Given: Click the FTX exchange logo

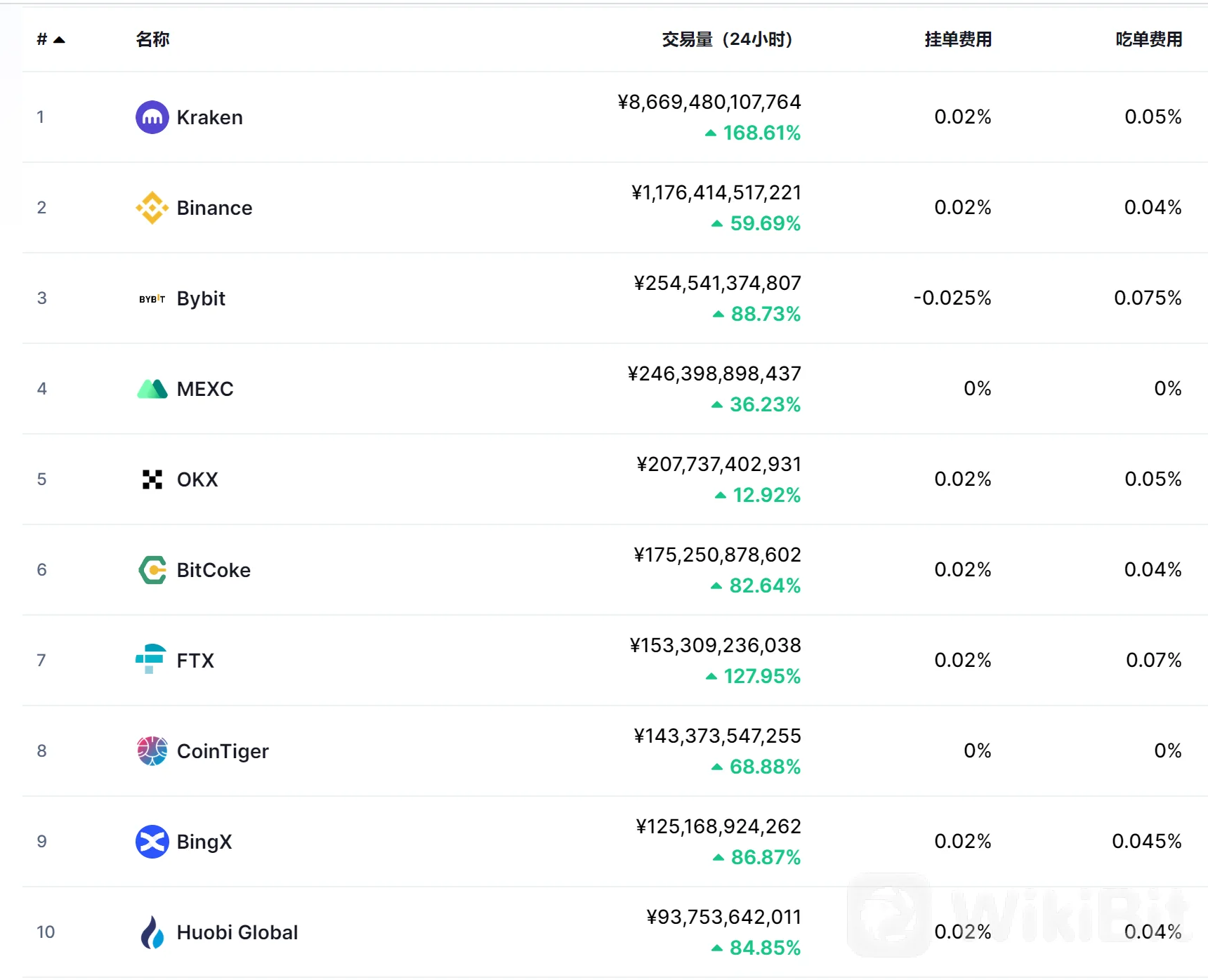Looking at the screenshot, I should 151,660.
